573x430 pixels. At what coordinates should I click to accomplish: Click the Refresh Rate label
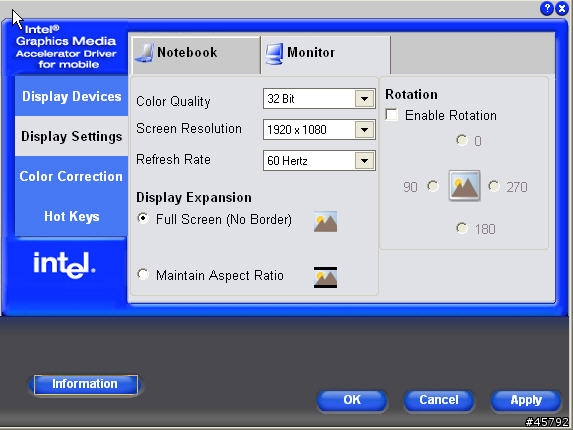(173, 159)
